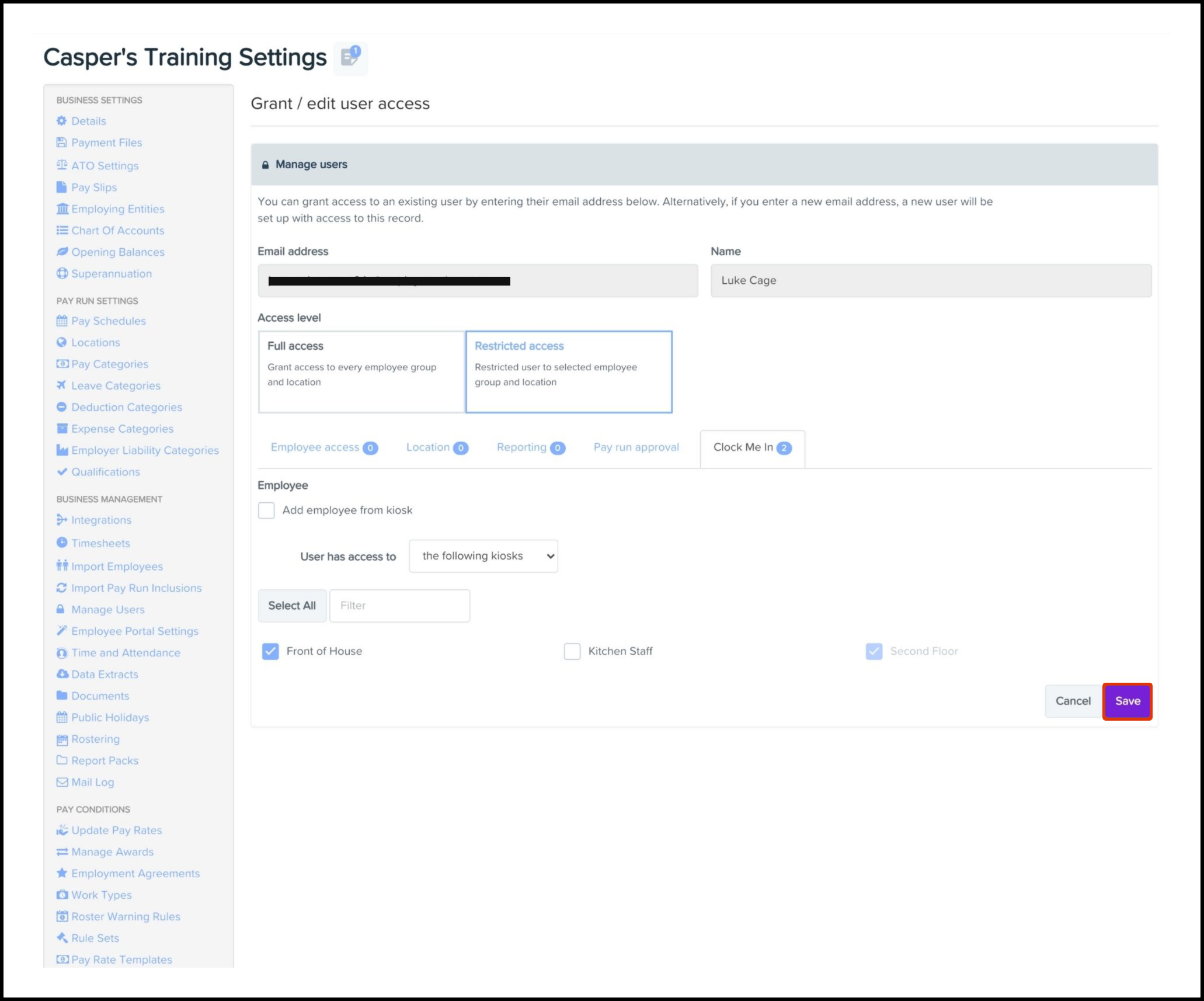This screenshot has height=1001, width=1204.
Task: Click the bank building icon for Employing Entities
Action: pyautogui.click(x=62, y=209)
